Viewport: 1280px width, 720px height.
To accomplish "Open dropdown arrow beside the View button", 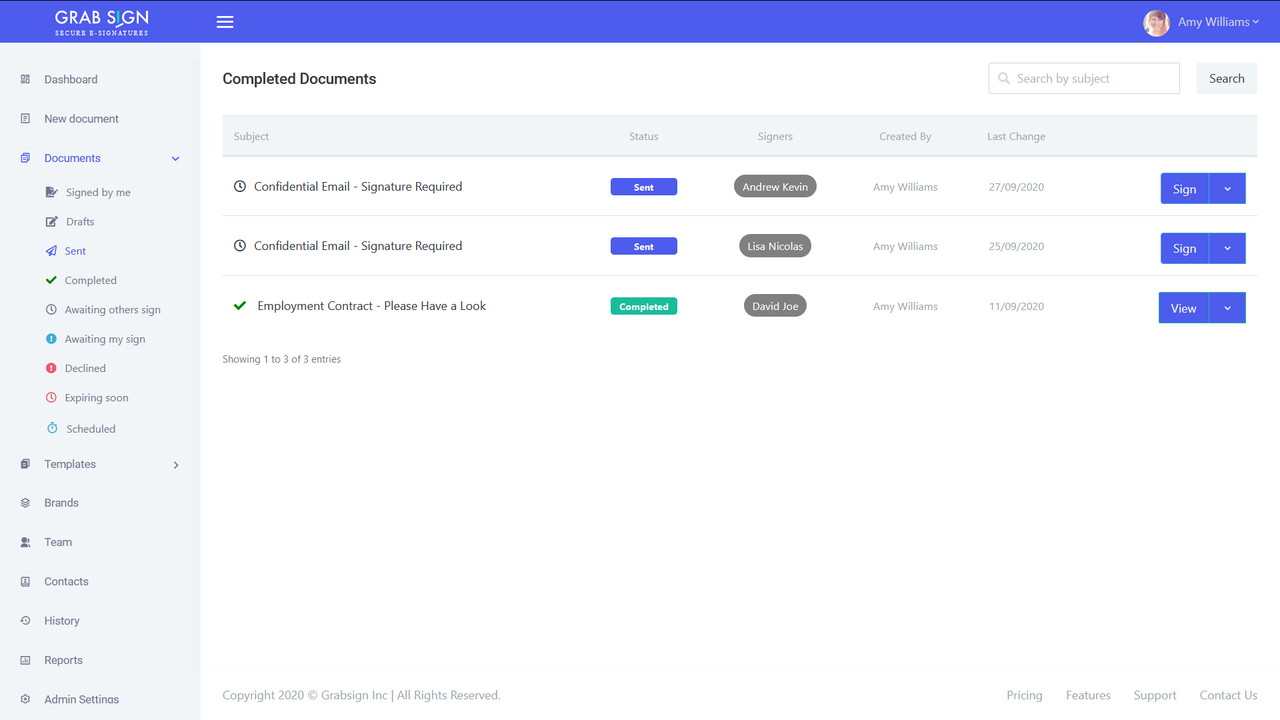I will click(x=1227, y=308).
